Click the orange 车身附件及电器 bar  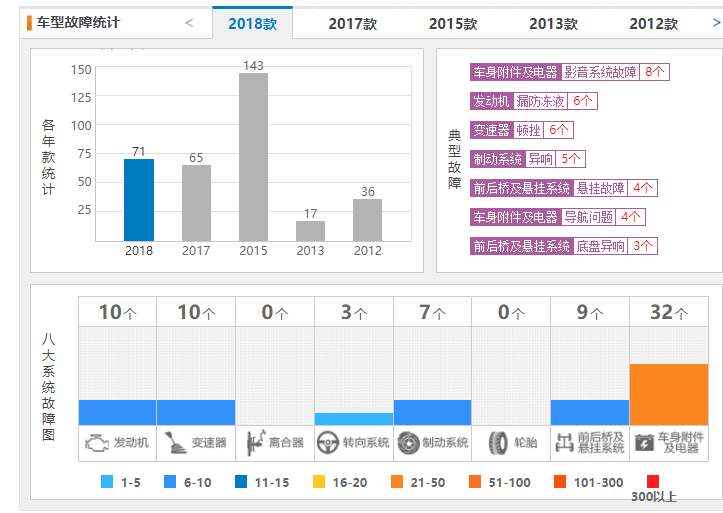(x=669, y=395)
